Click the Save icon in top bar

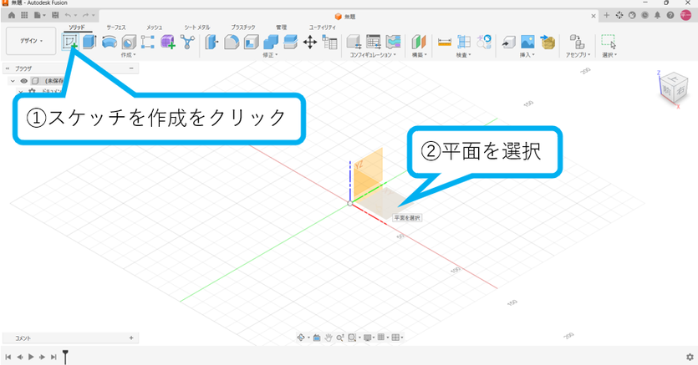pos(55,15)
